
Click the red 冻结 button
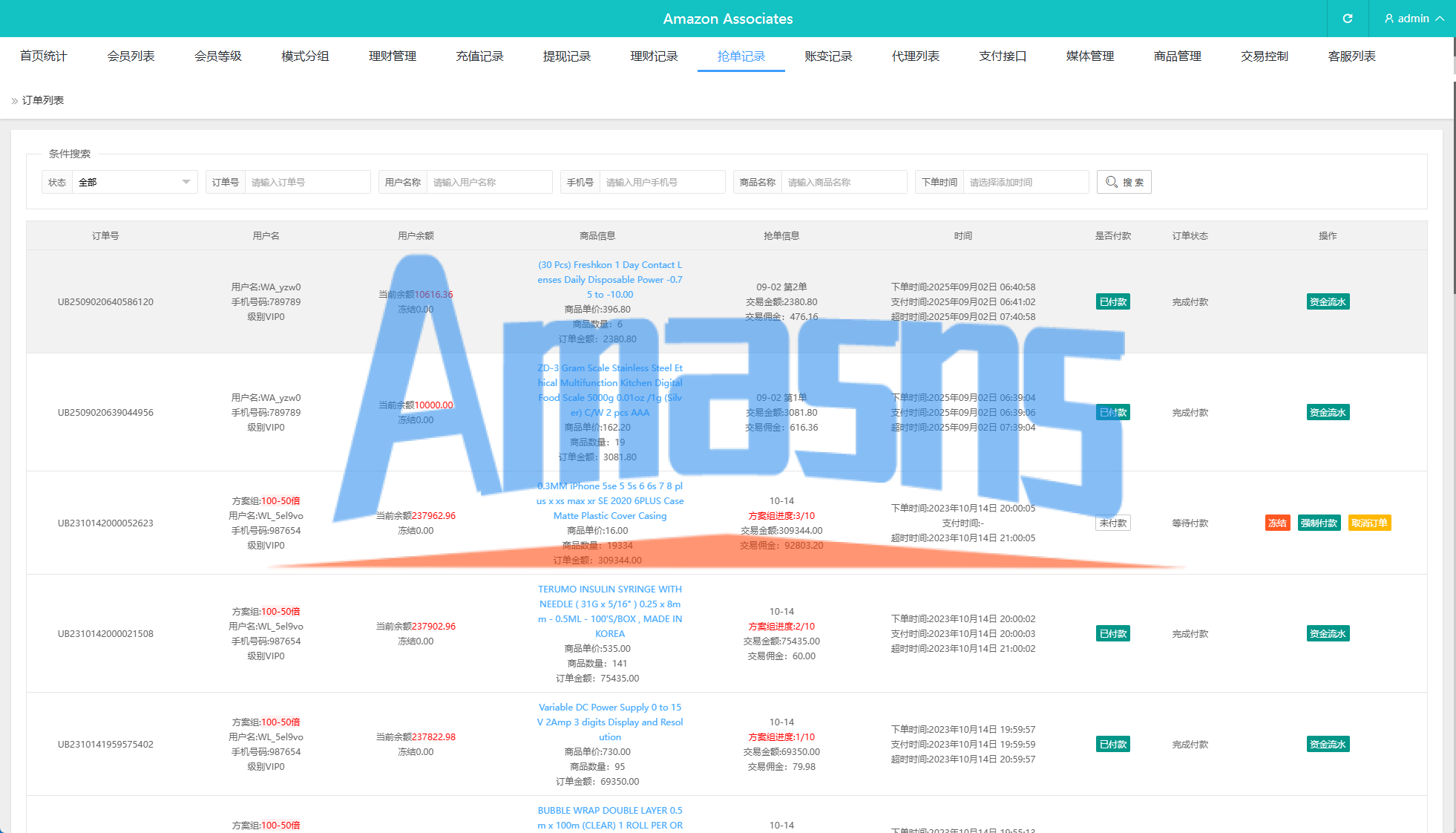click(1277, 523)
